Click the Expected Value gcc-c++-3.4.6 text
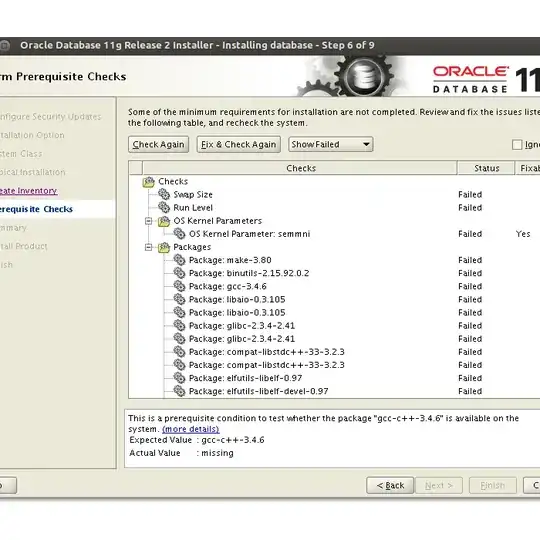Image resolution: width=540 pixels, height=540 pixels. pyautogui.click(x=233, y=440)
